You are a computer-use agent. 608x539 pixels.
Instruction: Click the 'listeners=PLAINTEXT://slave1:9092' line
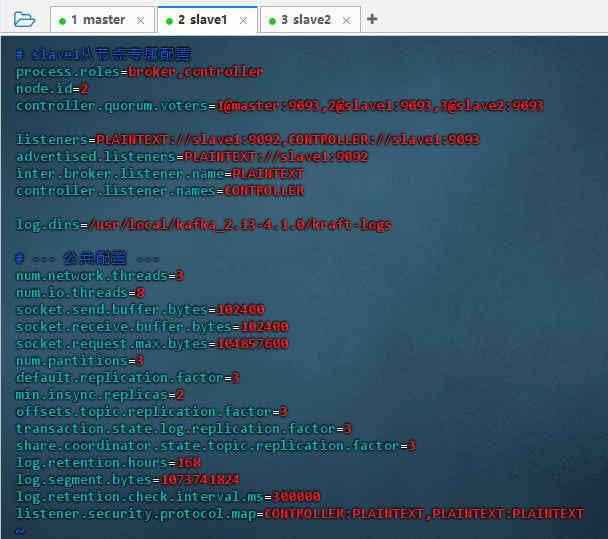[247, 140]
